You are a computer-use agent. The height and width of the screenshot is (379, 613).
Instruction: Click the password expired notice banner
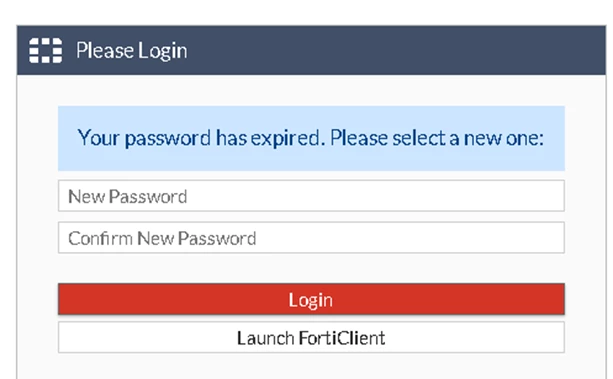tap(311, 138)
